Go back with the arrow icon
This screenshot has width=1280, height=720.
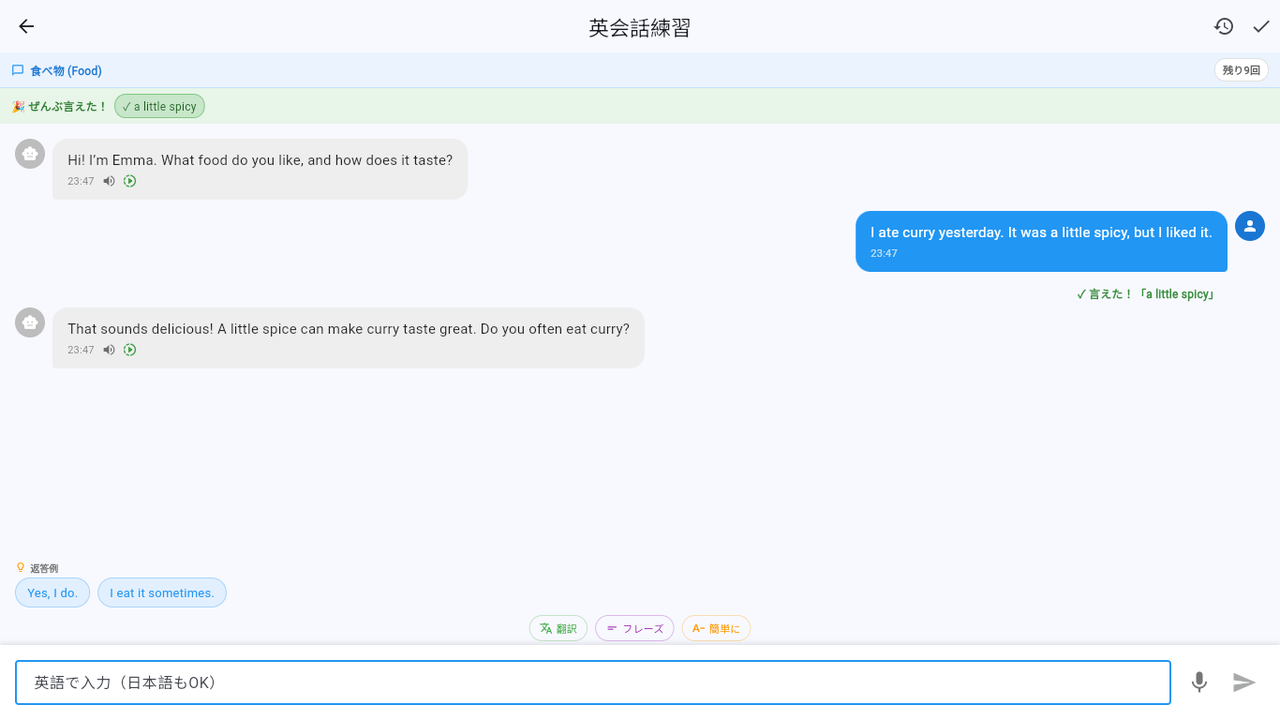pos(26,27)
